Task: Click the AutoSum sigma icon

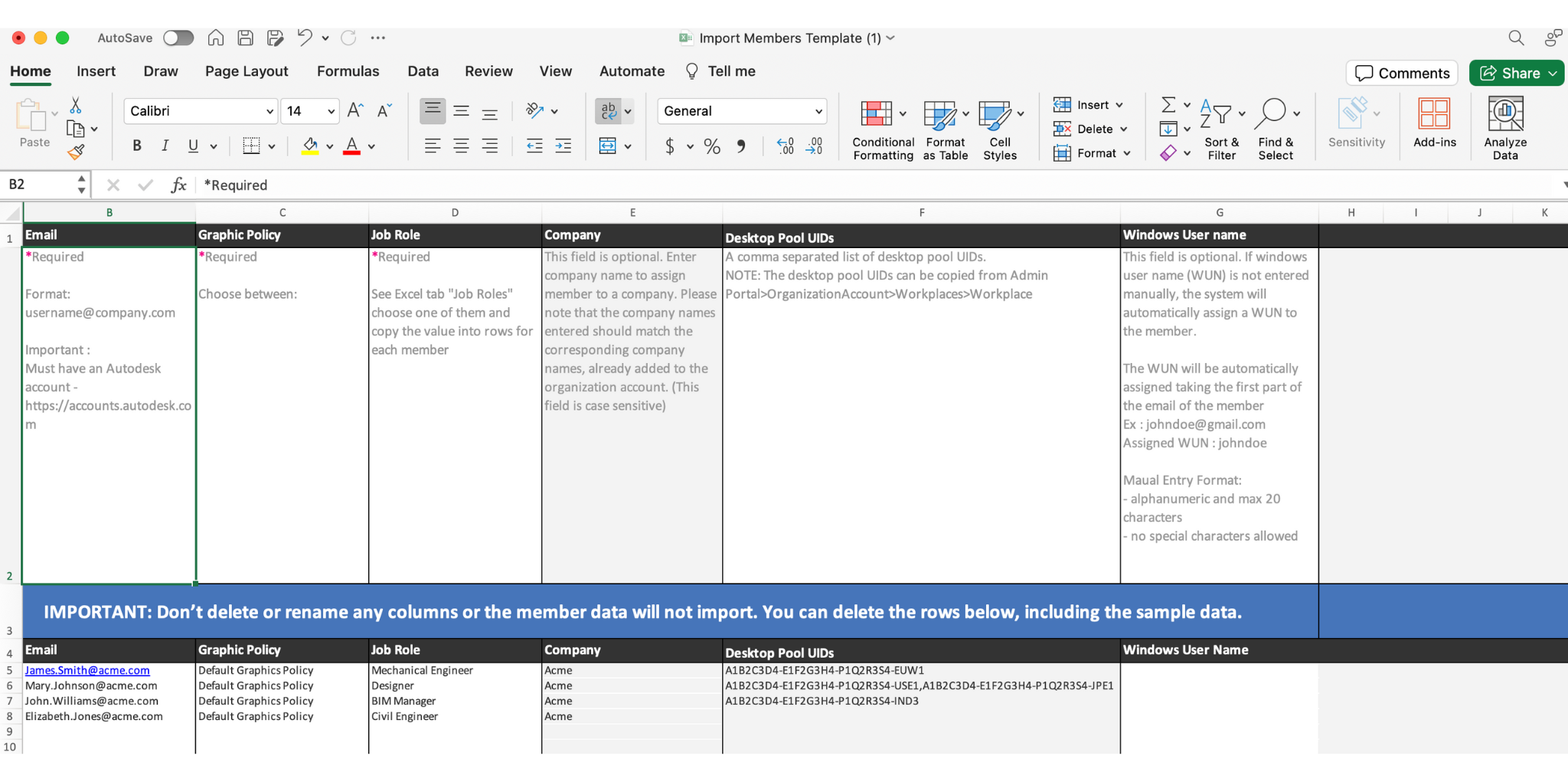Action: pyautogui.click(x=1168, y=104)
